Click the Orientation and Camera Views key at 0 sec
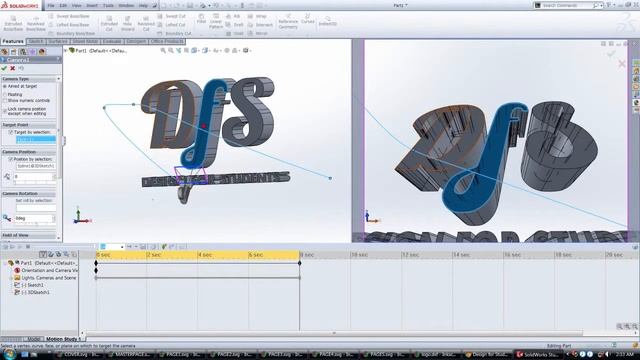 pos(96,270)
